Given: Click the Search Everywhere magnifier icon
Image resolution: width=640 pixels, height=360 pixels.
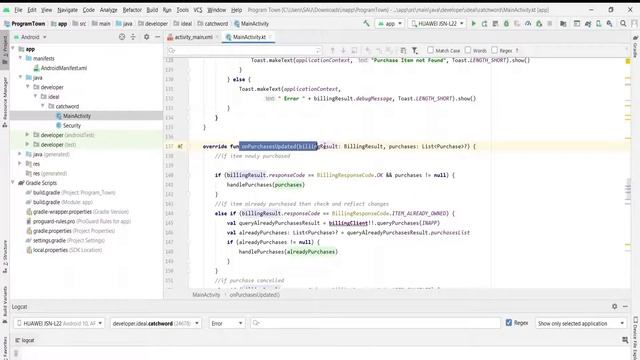Looking at the screenshot, I should (x=623, y=24).
